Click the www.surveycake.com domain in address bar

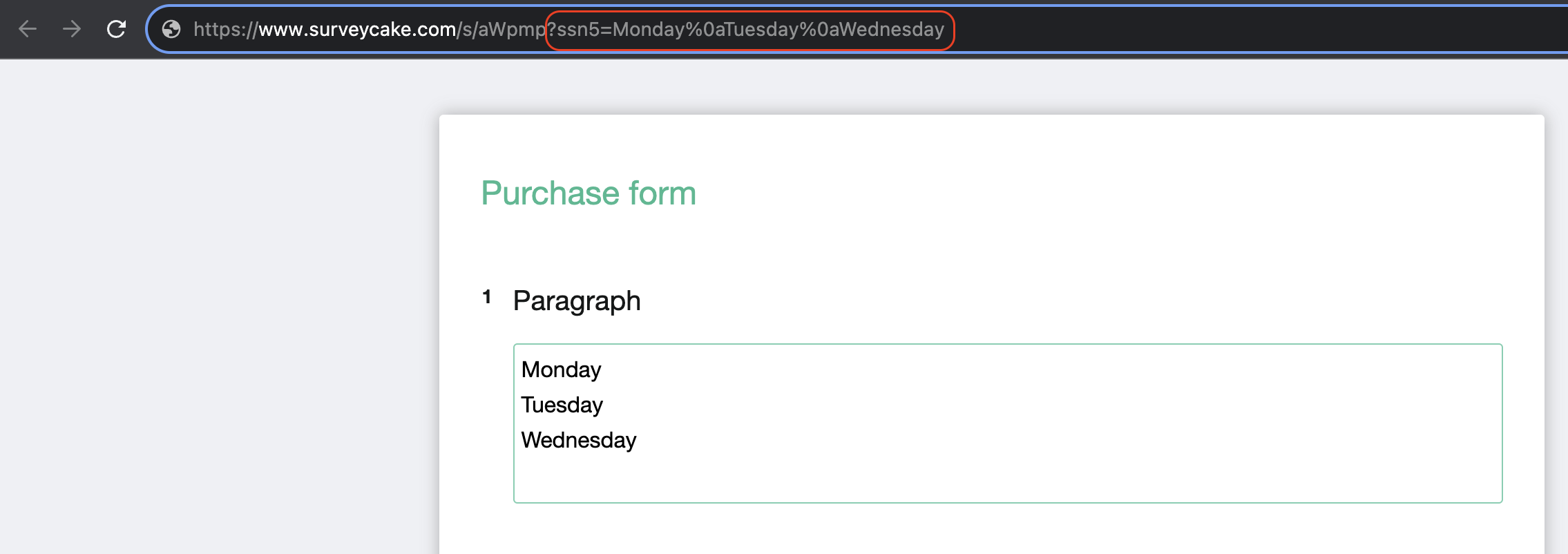pos(356,29)
